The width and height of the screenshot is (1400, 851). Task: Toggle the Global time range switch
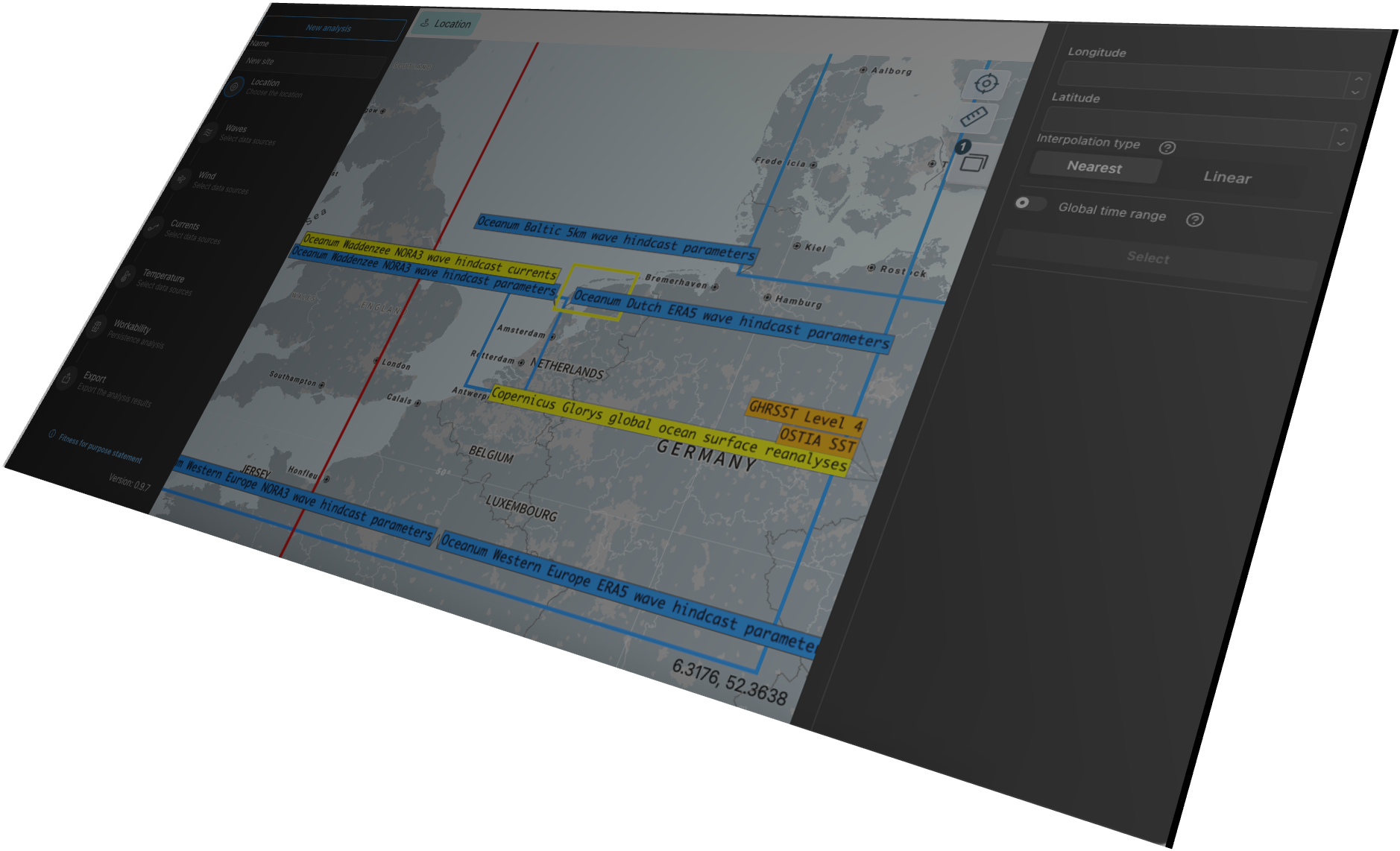tap(1029, 203)
